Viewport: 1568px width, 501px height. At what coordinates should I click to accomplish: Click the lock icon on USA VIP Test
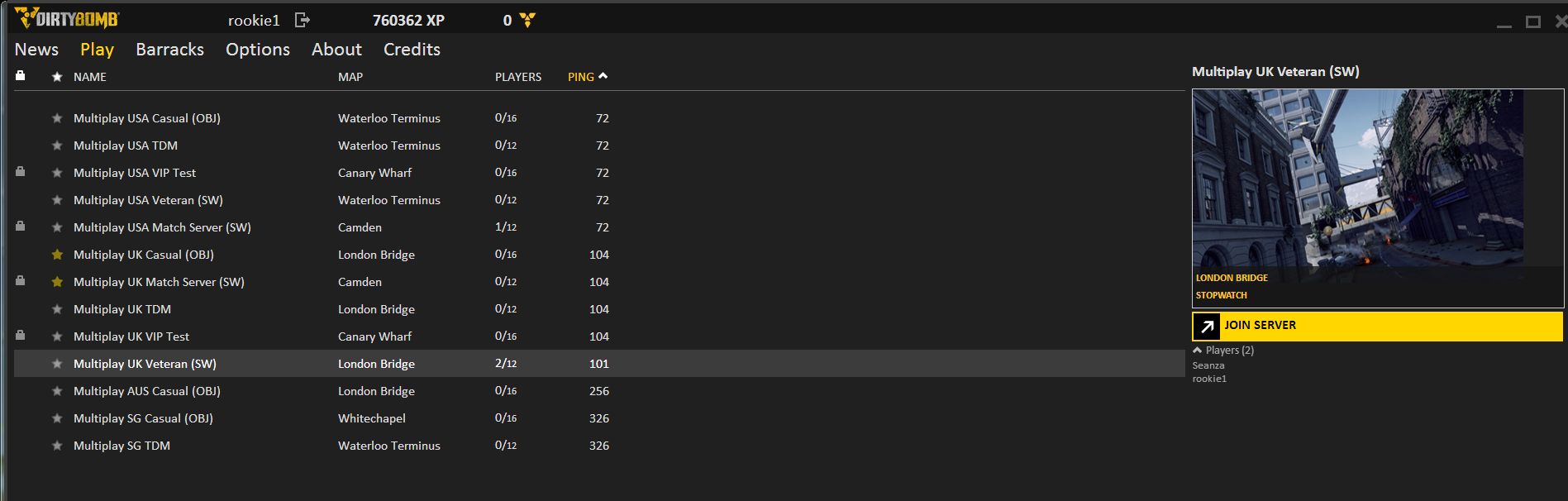tap(21, 172)
